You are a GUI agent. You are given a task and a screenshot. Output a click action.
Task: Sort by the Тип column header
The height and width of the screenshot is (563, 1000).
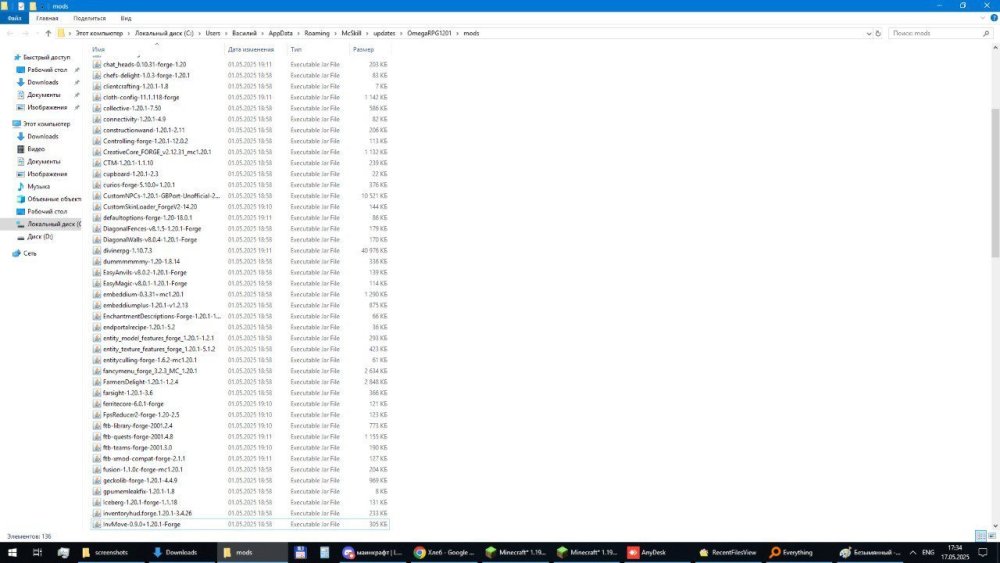297,49
